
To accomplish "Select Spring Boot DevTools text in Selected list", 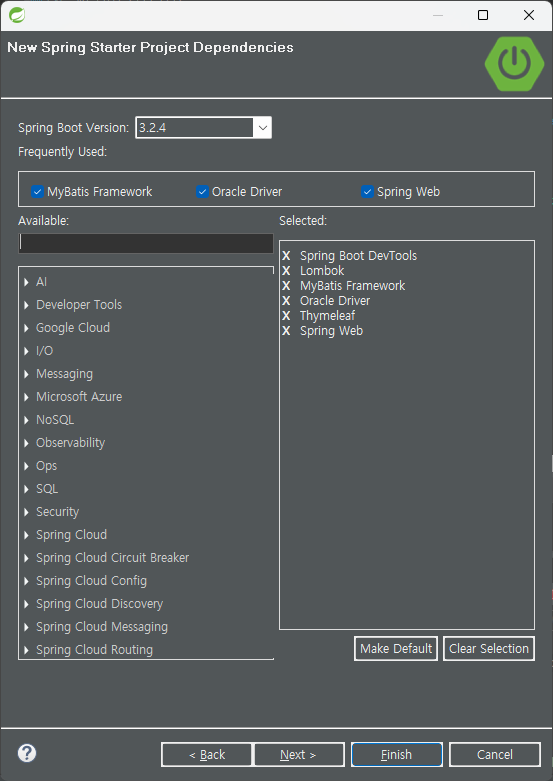I will point(358,256).
